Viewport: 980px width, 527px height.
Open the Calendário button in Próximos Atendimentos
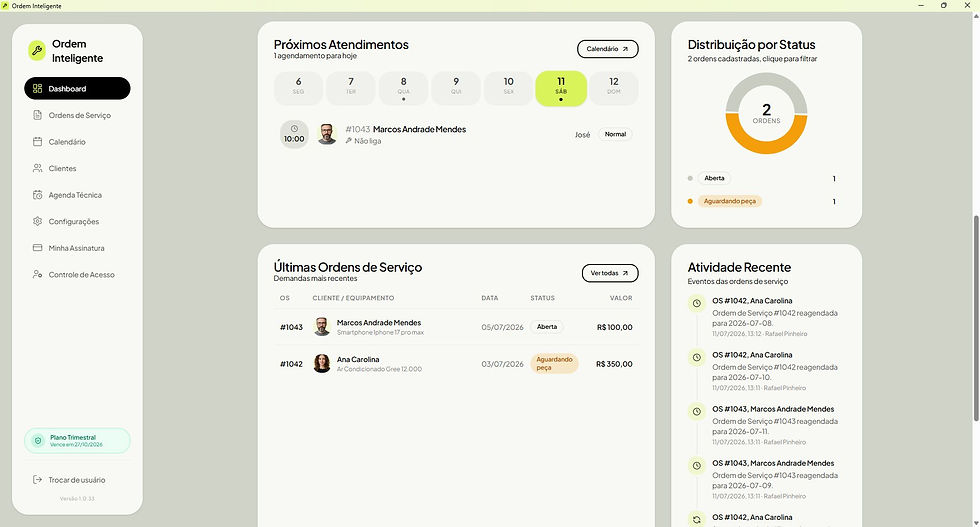click(608, 49)
